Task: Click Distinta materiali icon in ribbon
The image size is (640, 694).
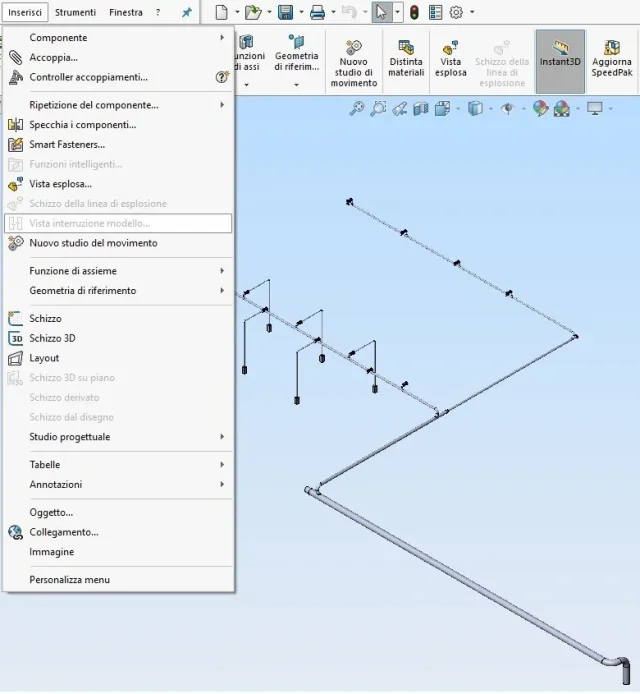Action: (x=406, y=58)
